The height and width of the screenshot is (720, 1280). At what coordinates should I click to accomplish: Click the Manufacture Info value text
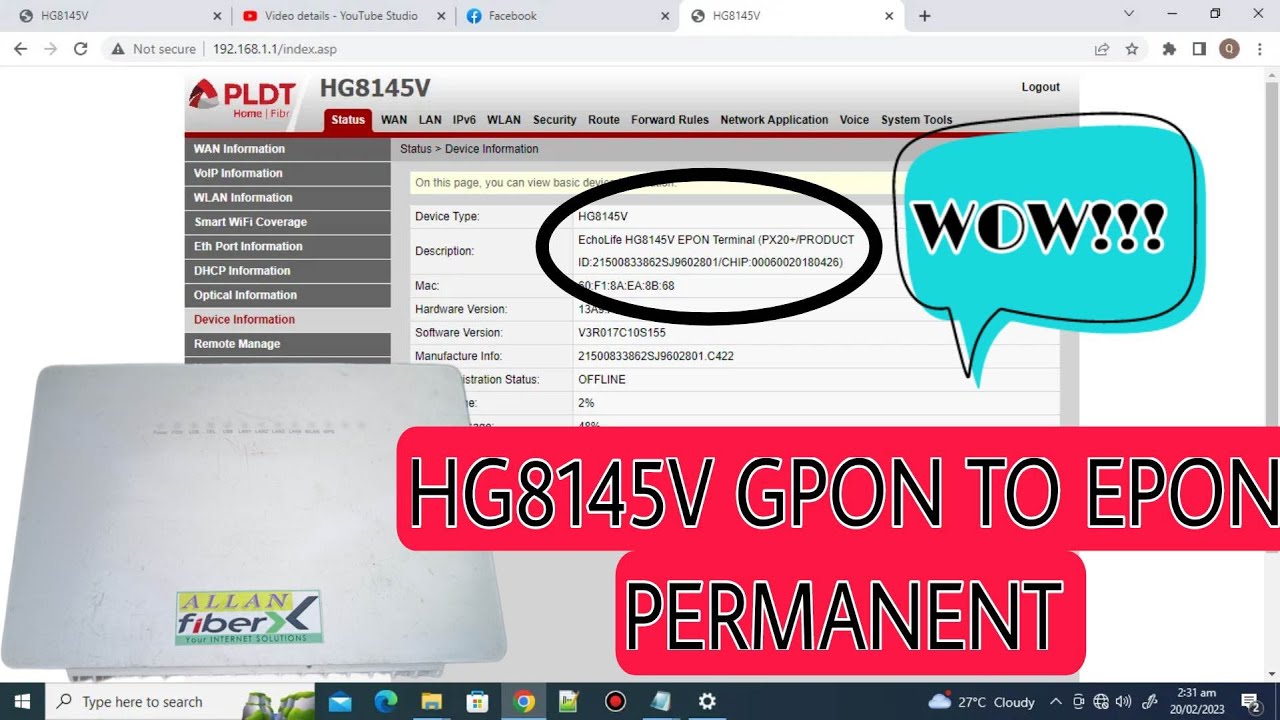point(656,356)
